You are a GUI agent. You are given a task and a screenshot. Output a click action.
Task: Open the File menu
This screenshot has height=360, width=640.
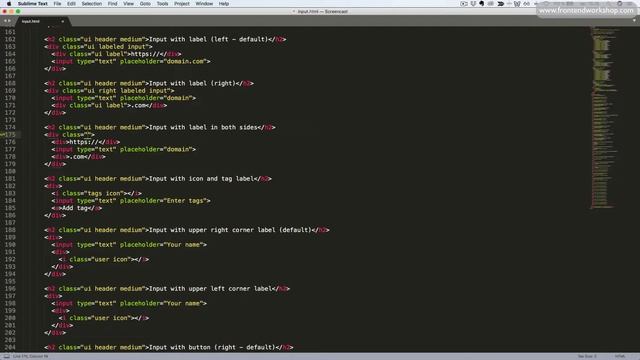57,4
